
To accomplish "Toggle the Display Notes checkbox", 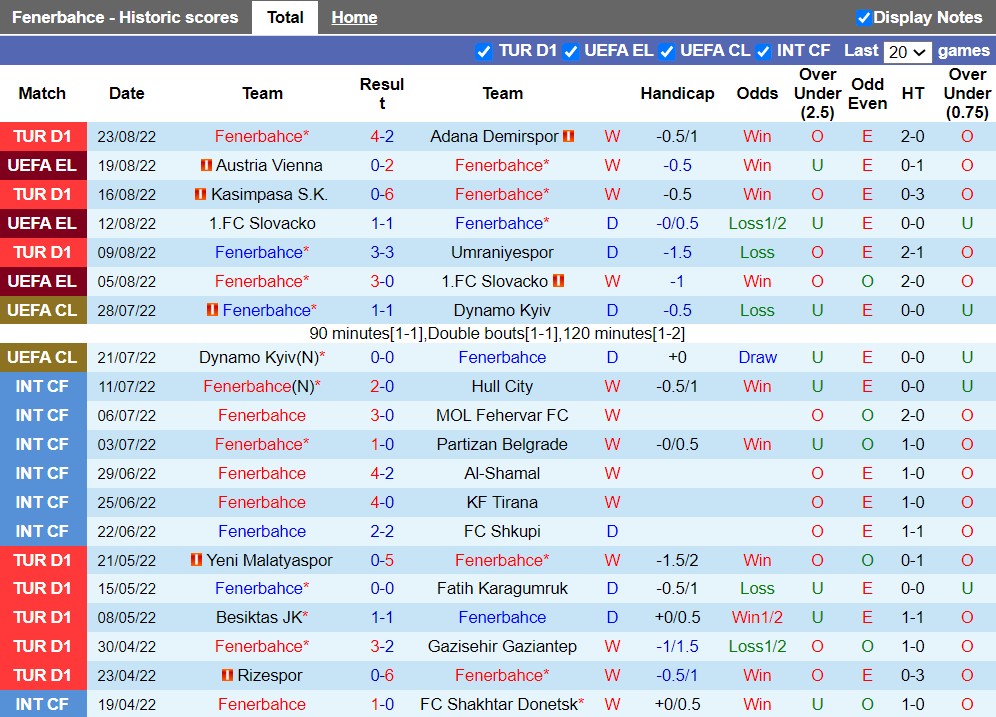I will tap(864, 17).
